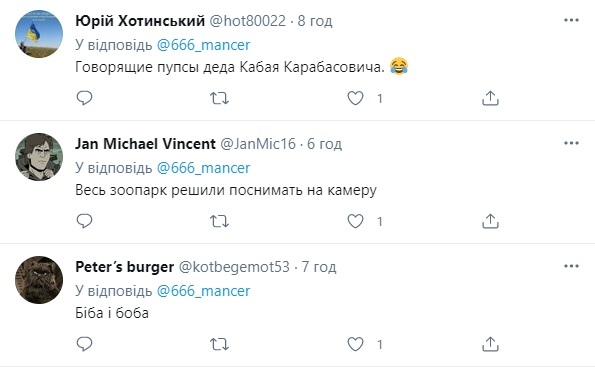Share the Peter's burger tweet
Screen dimensions: 595x370
pyautogui.click(x=490, y=344)
